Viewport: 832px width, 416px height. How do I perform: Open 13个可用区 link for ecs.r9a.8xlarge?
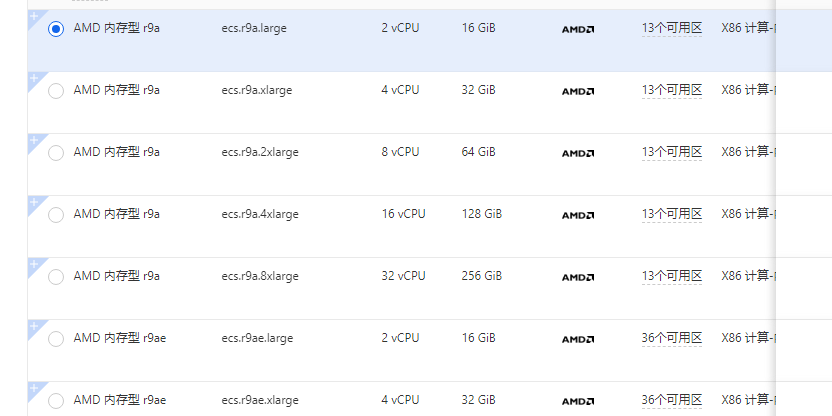pyautogui.click(x=672, y=276)
